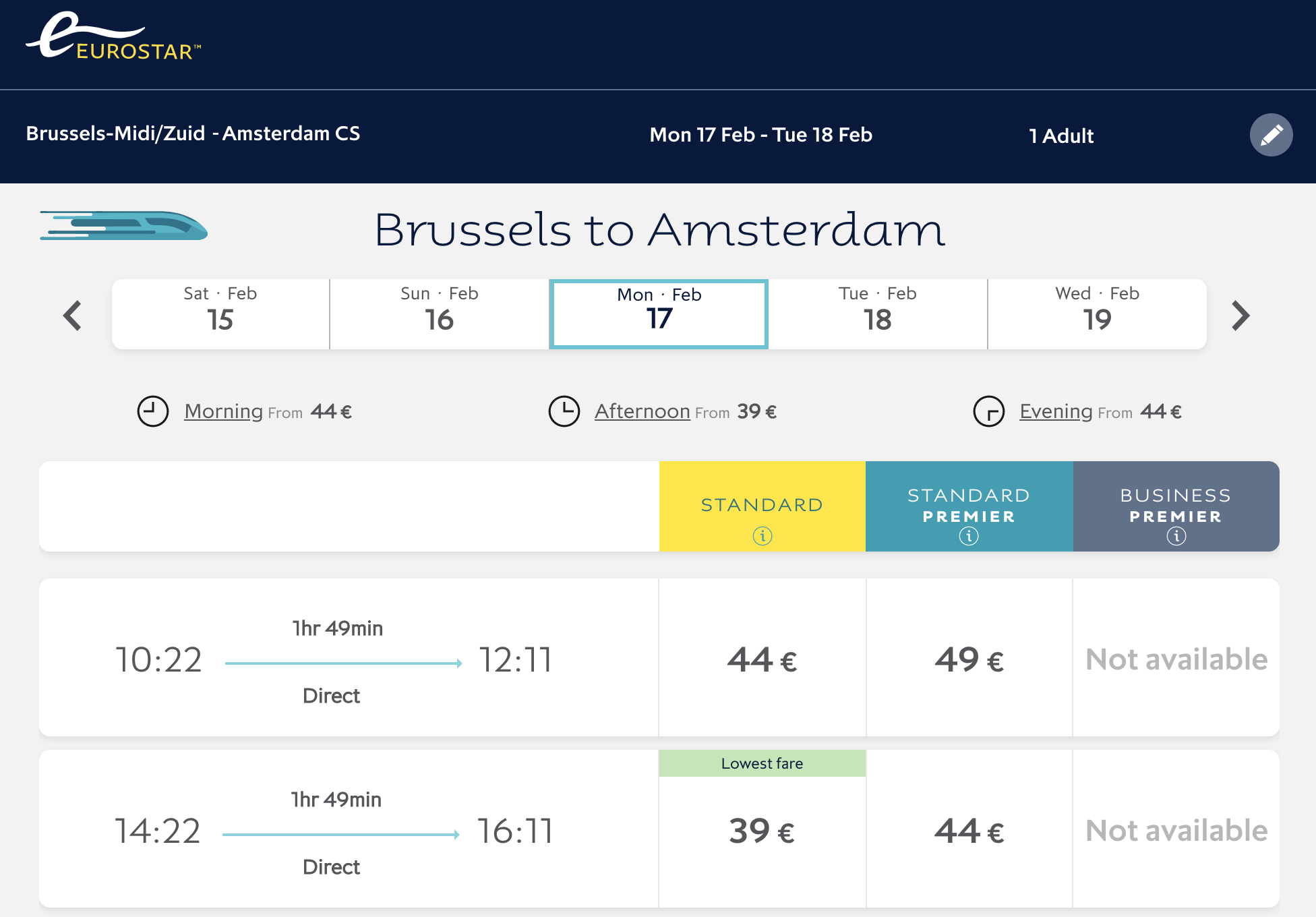Click the pencil edit search icon
The width and height of the screenshot is (1316, 917).
(x=1271, y=135)
